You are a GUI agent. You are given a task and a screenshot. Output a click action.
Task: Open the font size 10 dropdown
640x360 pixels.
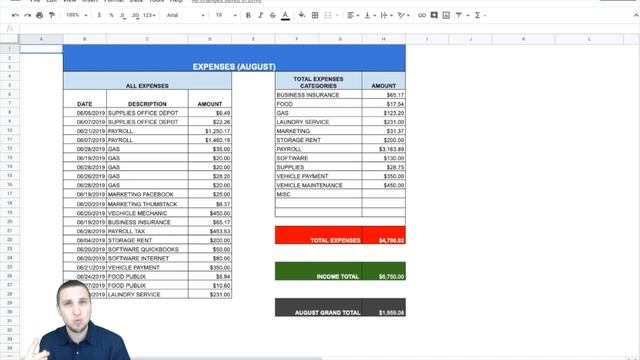(x=226, y=15)
